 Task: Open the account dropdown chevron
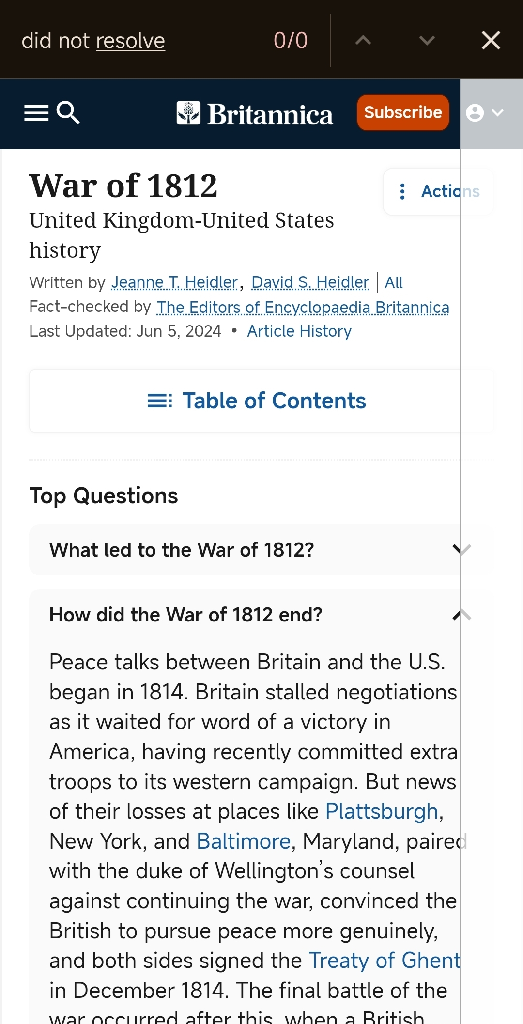[x=498, y=113]
